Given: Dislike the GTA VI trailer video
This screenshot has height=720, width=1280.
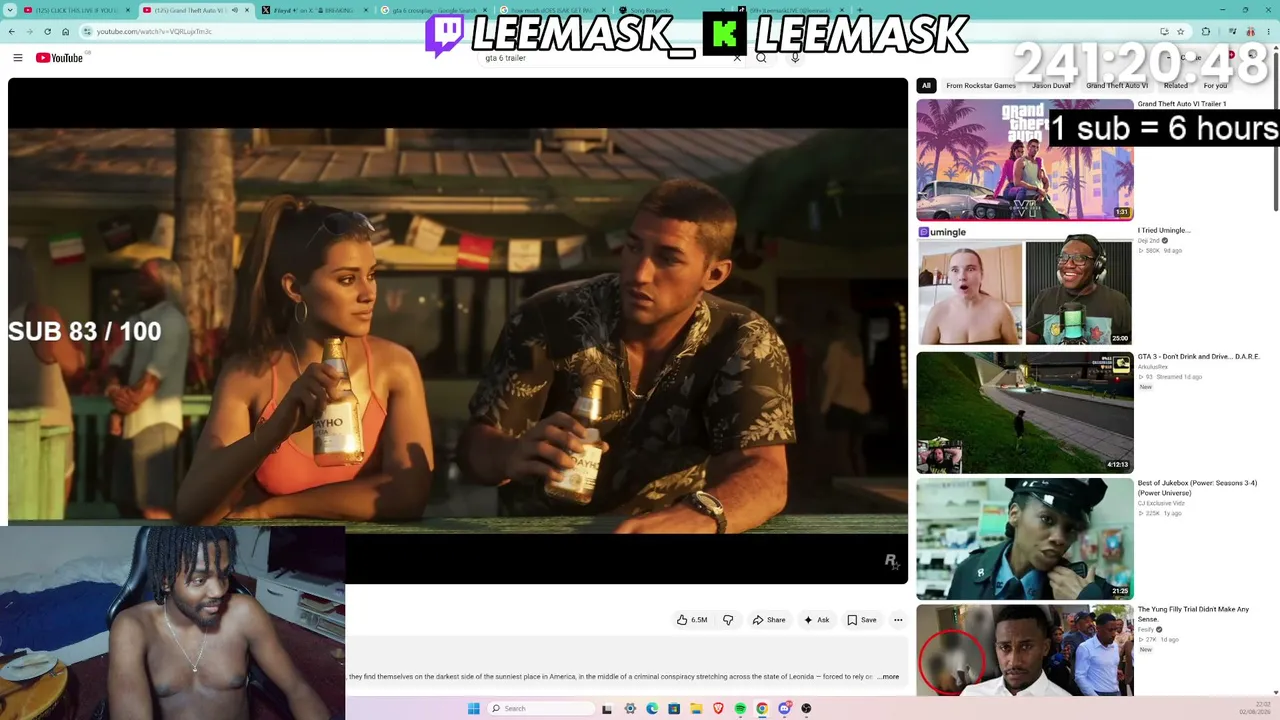Looking at the screenshot, I should point(728,620).
